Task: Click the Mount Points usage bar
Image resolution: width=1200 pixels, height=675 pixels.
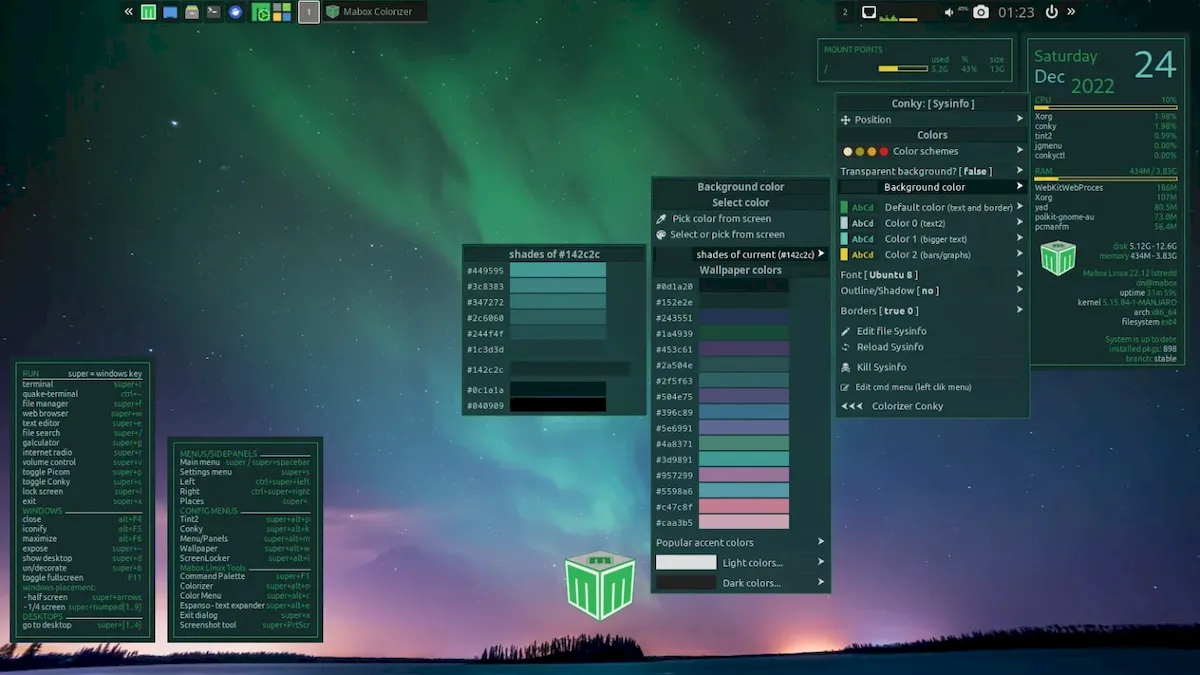Action: pyautogui.click(x=903, y=69)
